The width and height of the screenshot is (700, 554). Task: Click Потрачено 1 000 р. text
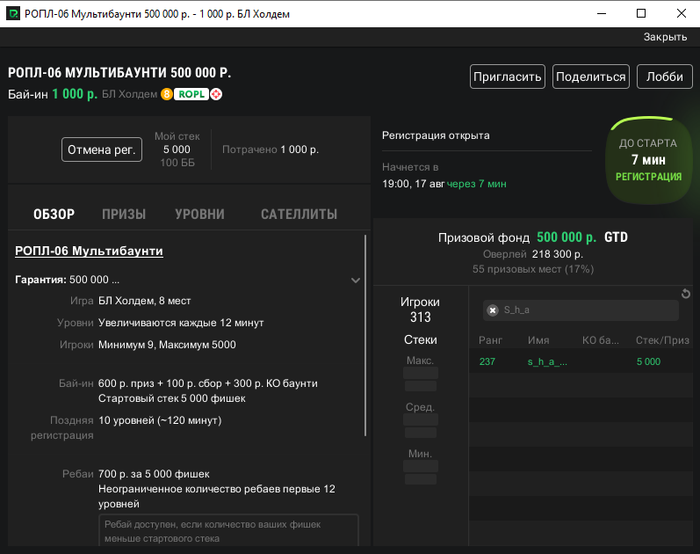[270, 150]
